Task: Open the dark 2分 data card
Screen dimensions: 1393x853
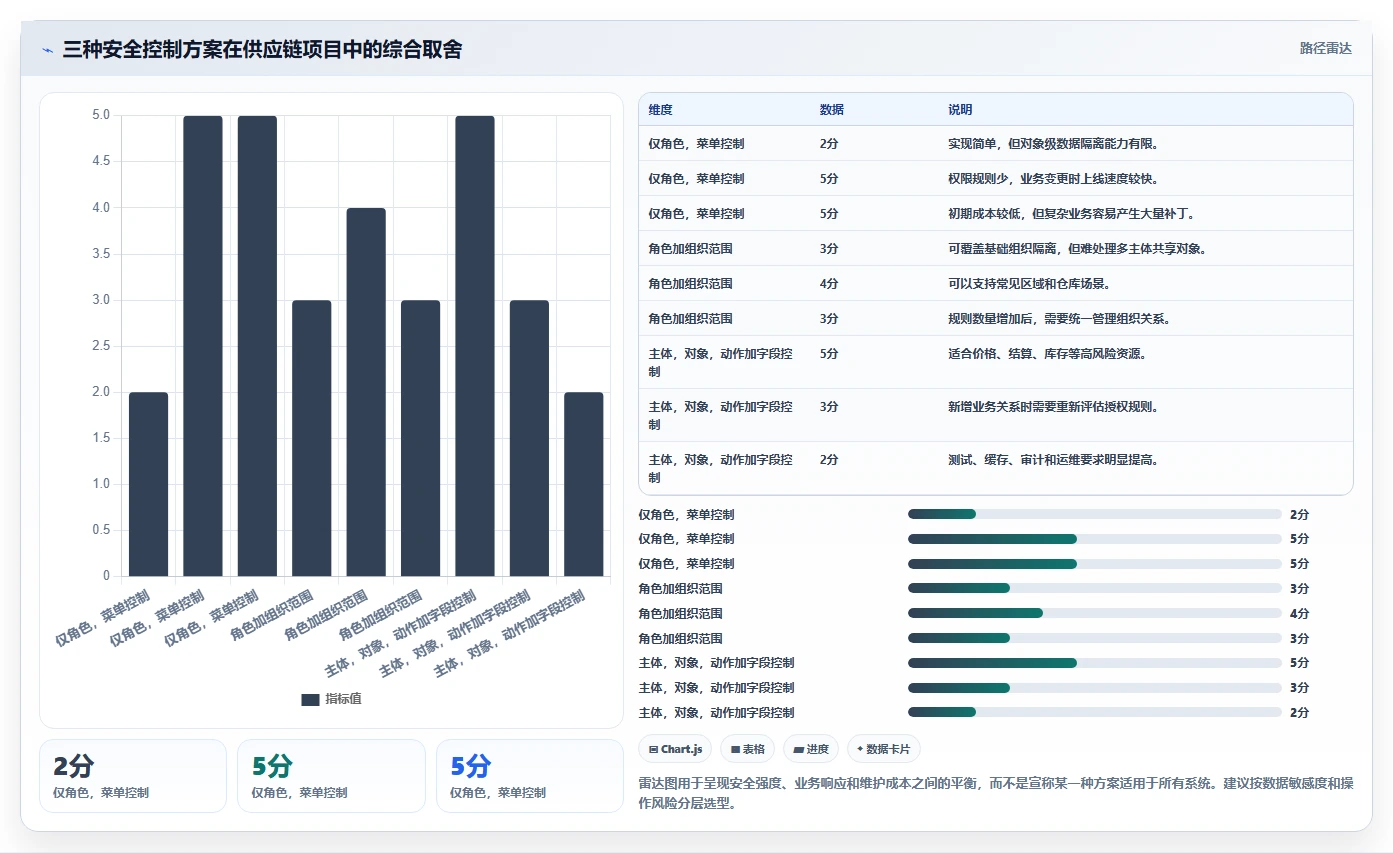Action: pyautogui.click(x=133, y=776)
